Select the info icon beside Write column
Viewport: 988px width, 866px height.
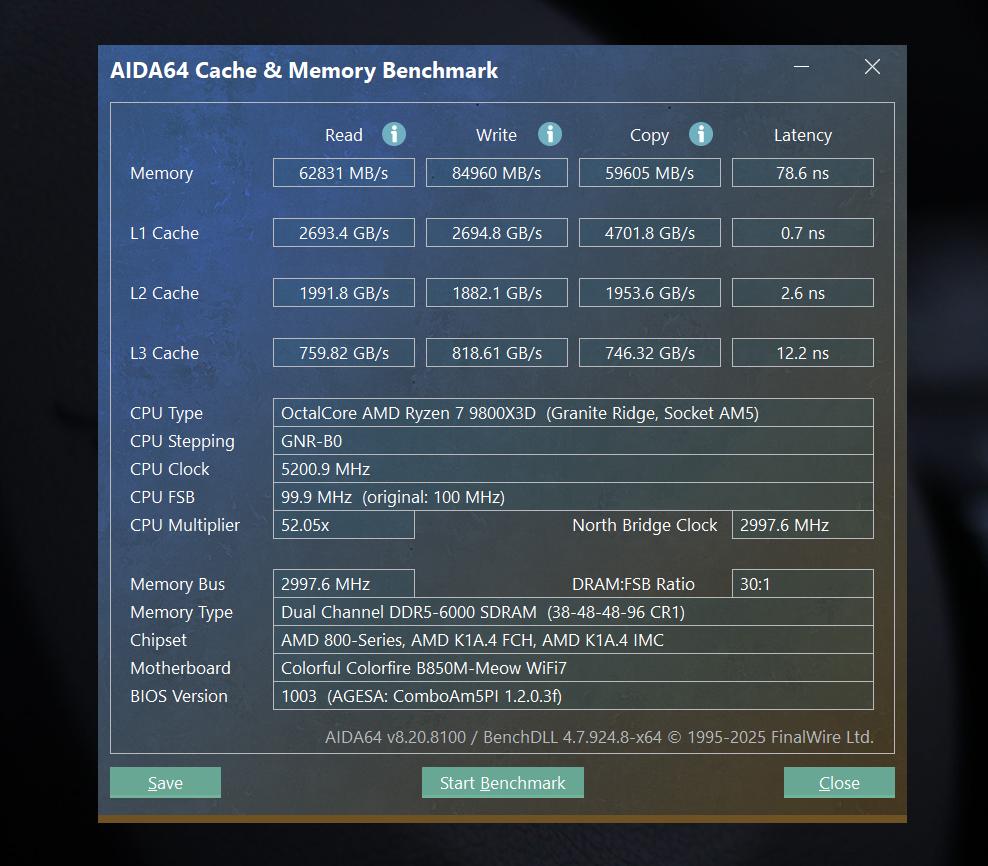(x=548, y=134)
